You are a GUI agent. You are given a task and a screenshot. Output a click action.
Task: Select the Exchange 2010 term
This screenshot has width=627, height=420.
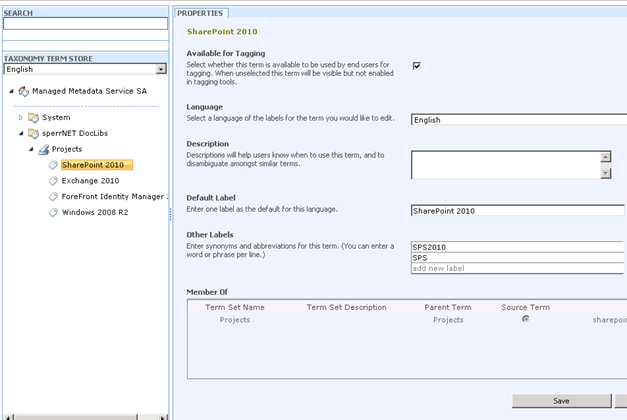90,181
